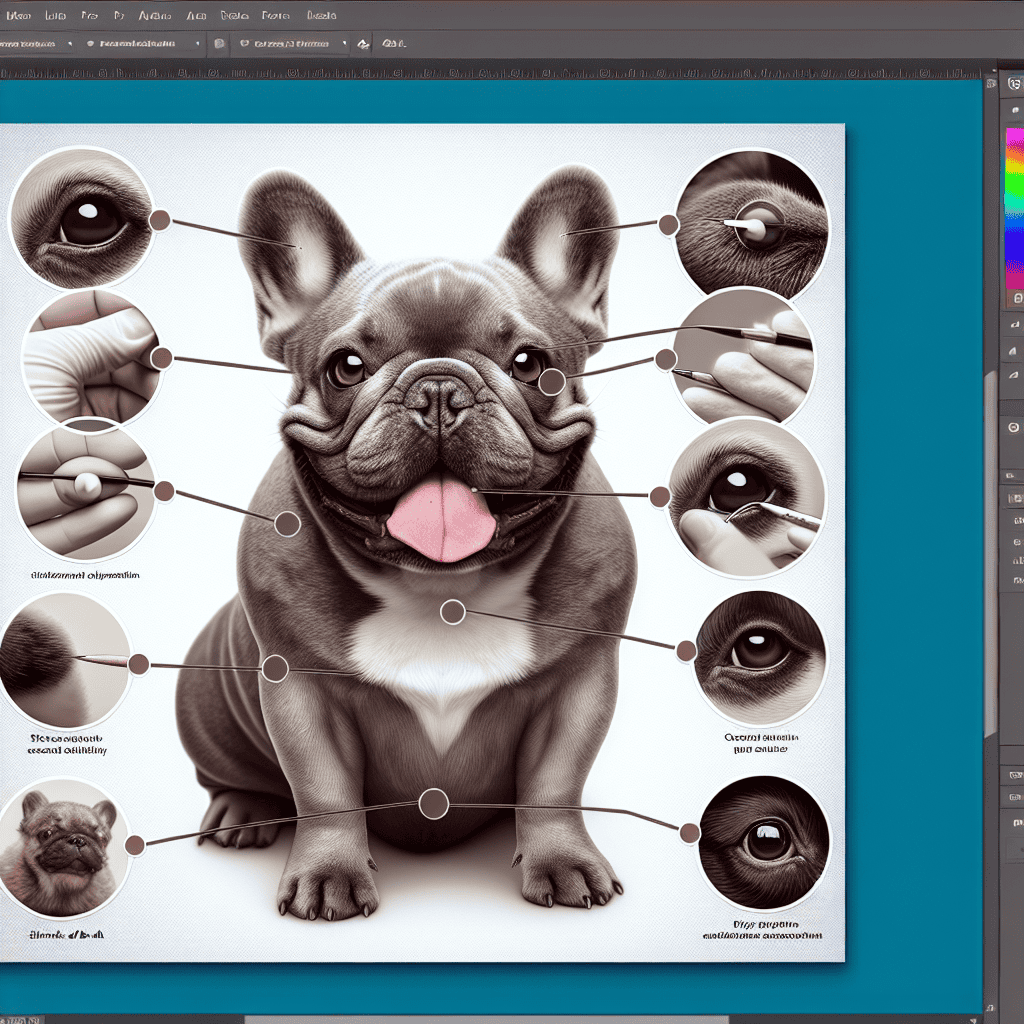The width and height of the screenshot is (1024, 1024).
Task: Click the icon directly beneath the color spectrum
Action: click(1016, 298)
